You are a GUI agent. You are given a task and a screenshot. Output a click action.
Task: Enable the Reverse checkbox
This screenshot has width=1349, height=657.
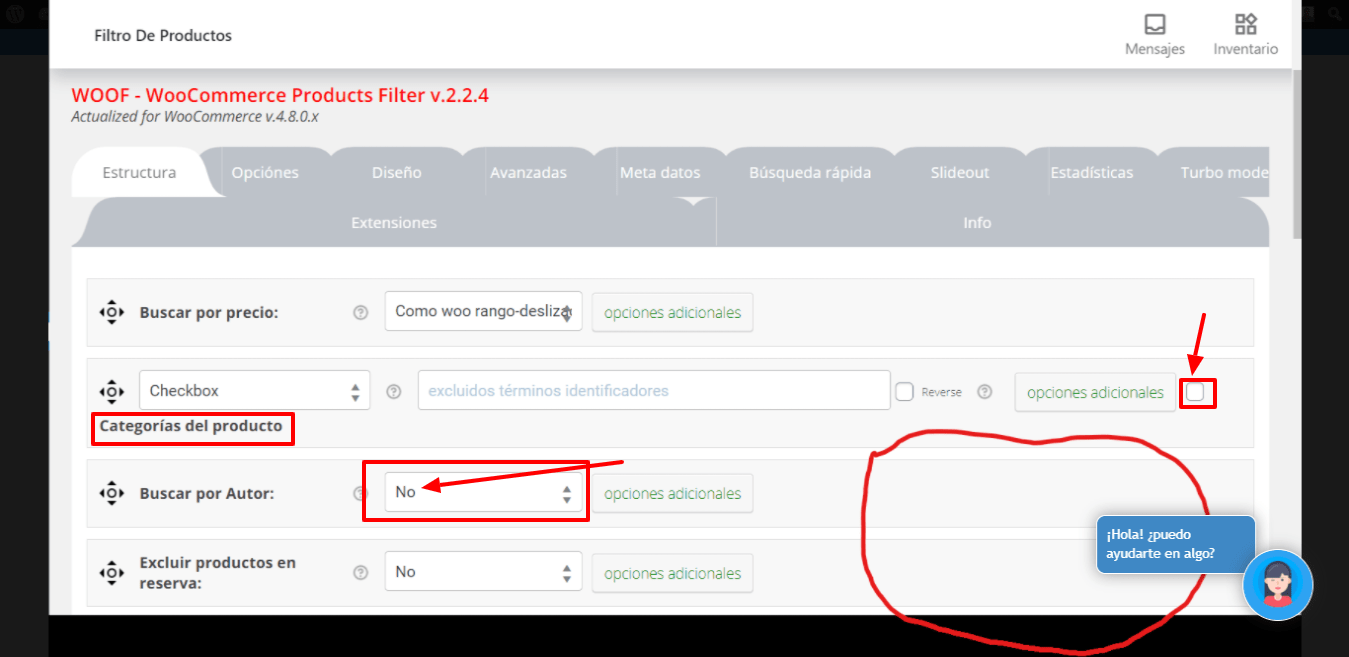(905, 392)
